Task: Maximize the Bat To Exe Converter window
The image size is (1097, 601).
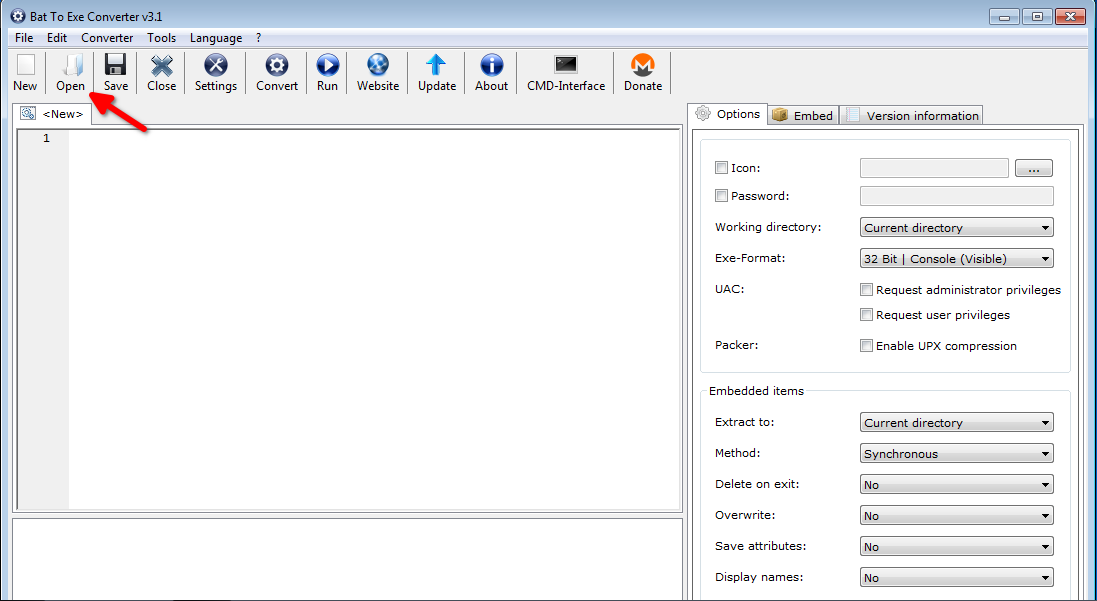Action: (1038, 17)
